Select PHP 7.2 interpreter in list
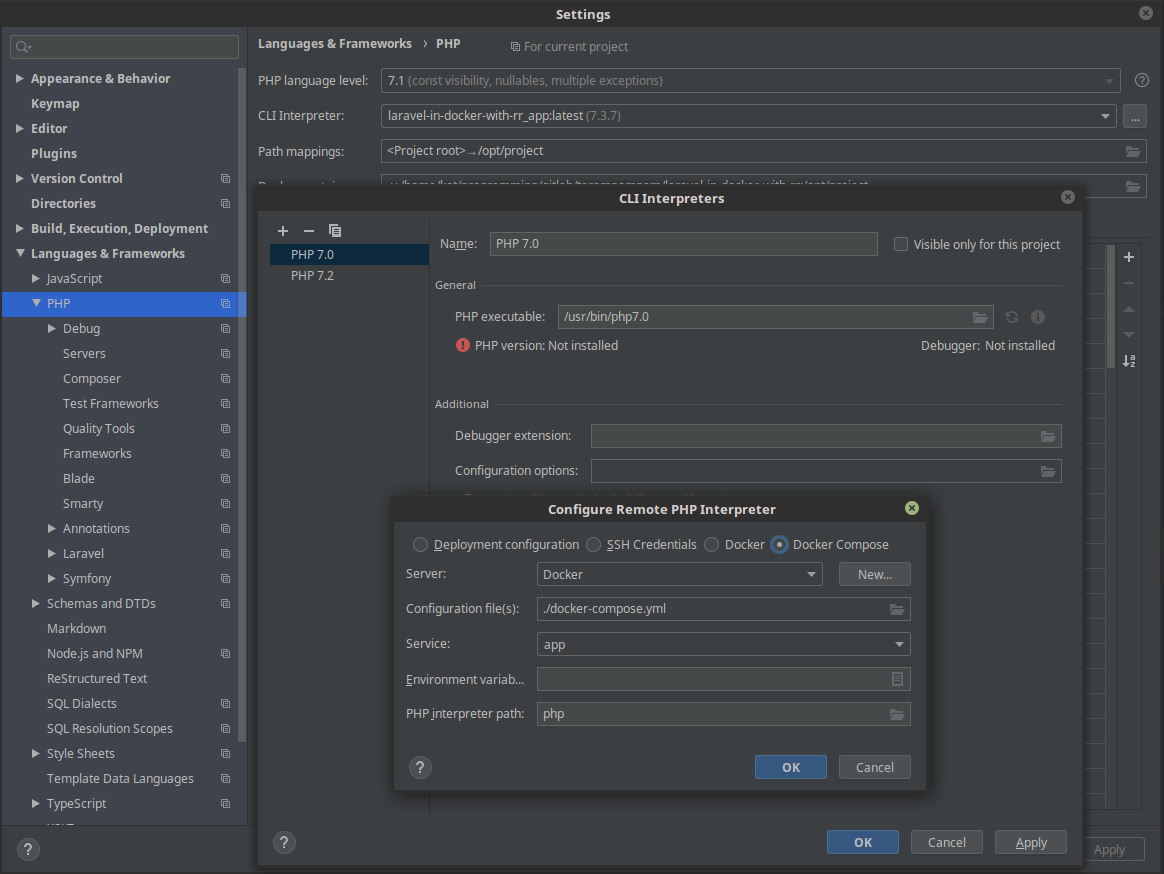The height and width of the screenshot is (874, 1164). click(349, 275)
